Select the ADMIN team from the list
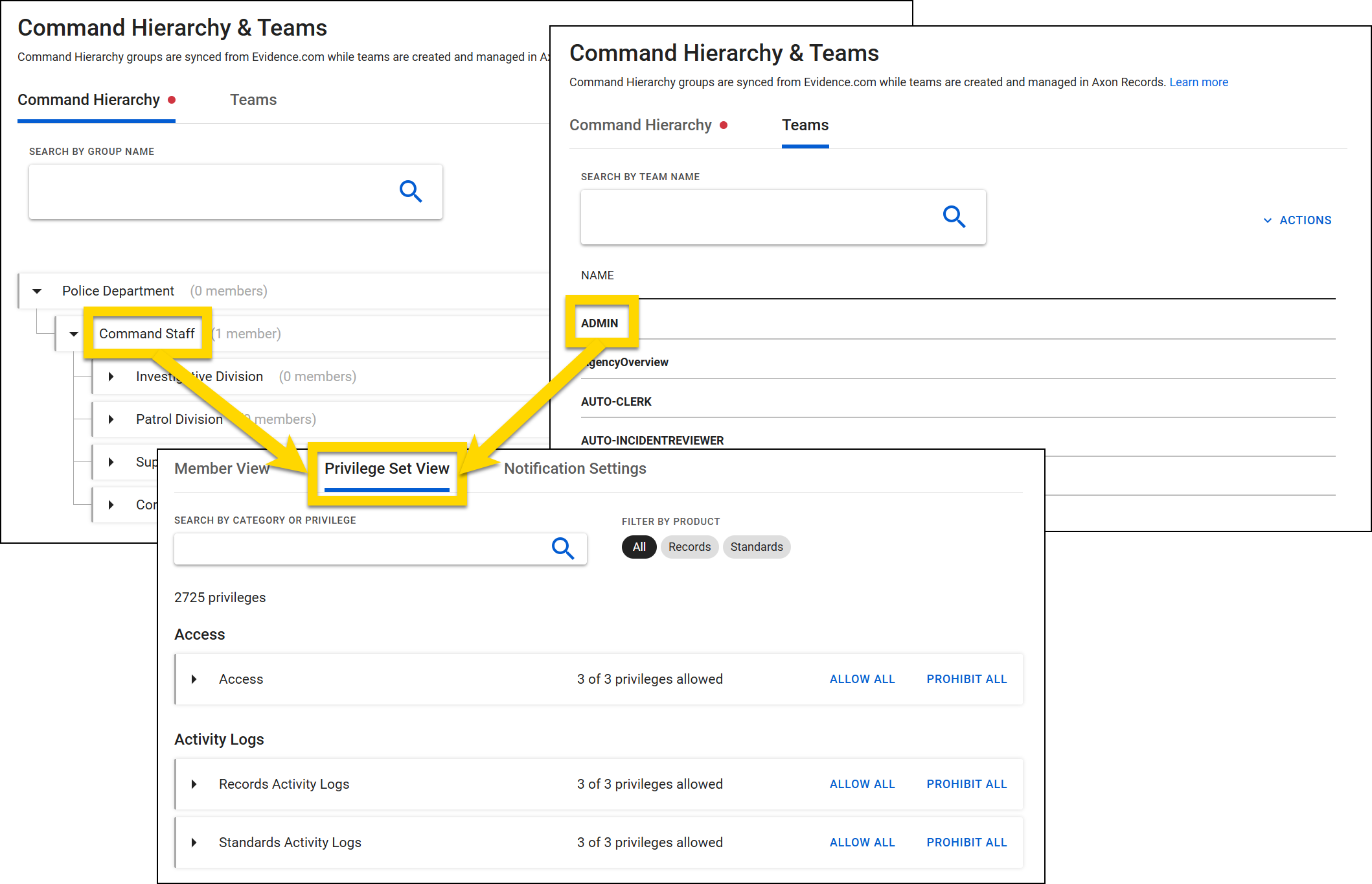This screenshot has width=1372, height=884. (x=600, y=322)
